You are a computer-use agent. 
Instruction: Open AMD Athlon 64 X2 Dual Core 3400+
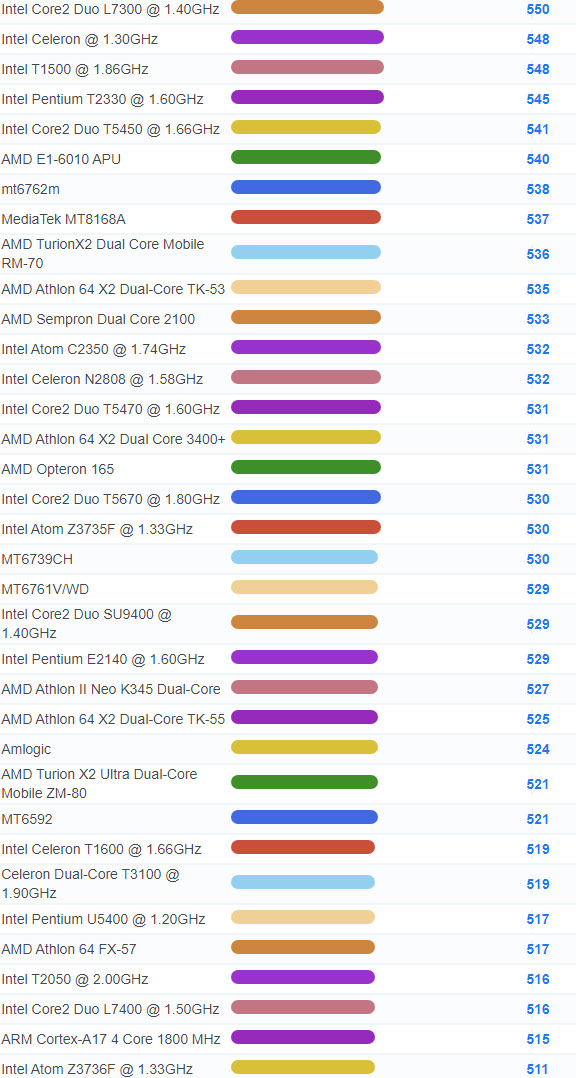click(x=113, y=439)
